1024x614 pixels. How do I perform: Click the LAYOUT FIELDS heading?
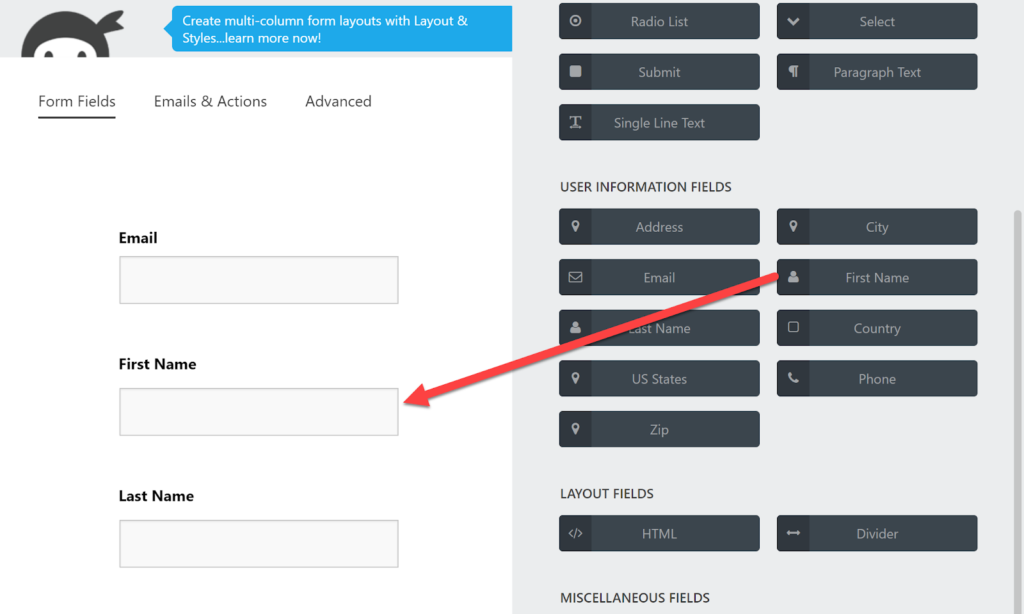pos(607,494)
